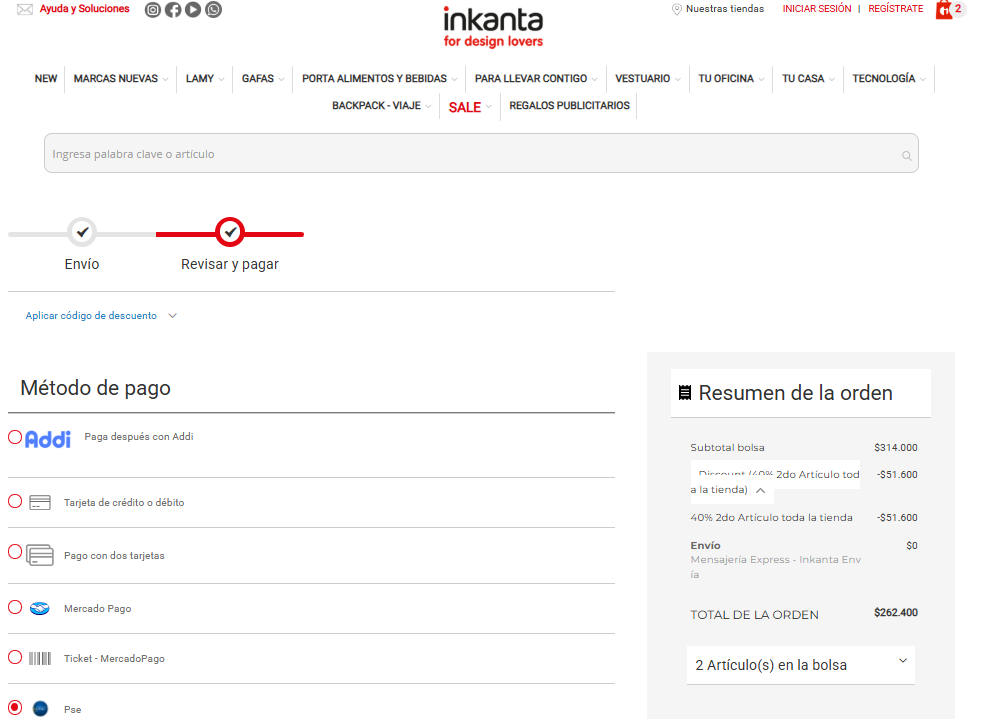Open PARA LLEVAR CONTIGO dropdown menu
The image size is (992, 723).
536,78
